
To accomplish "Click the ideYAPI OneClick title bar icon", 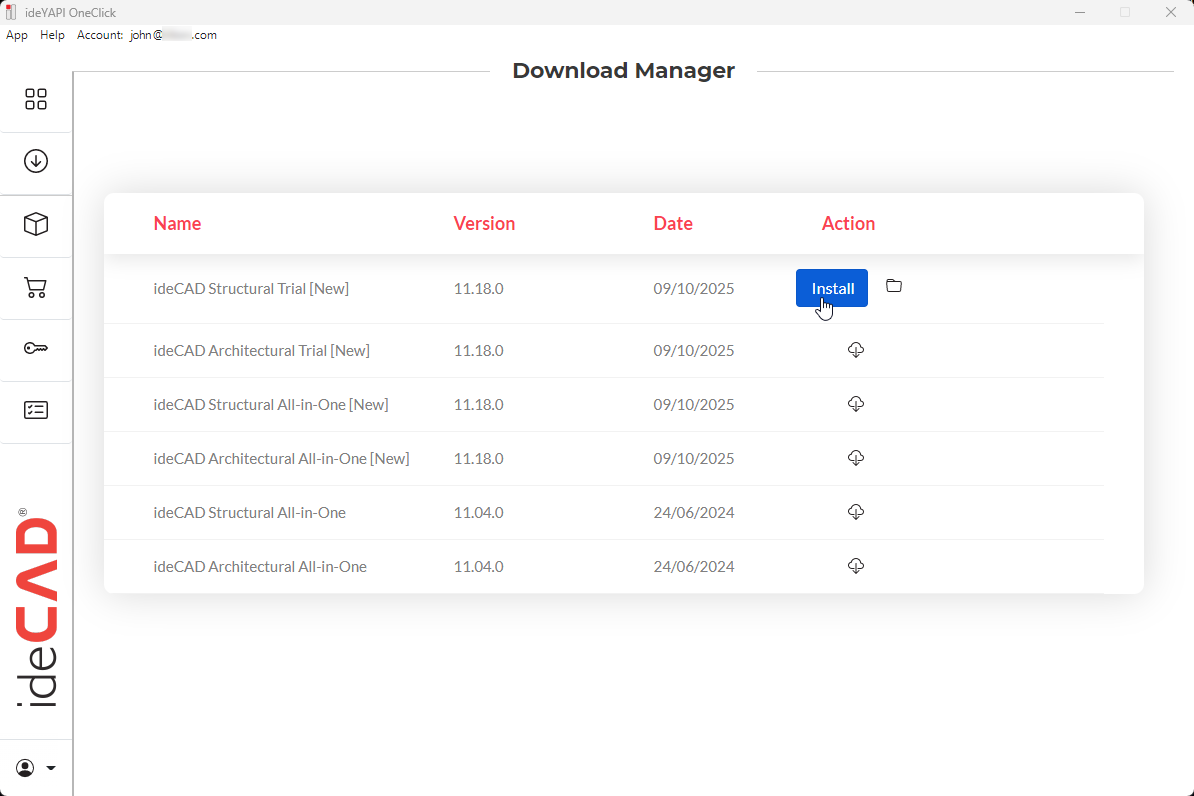I will point(11,12).
